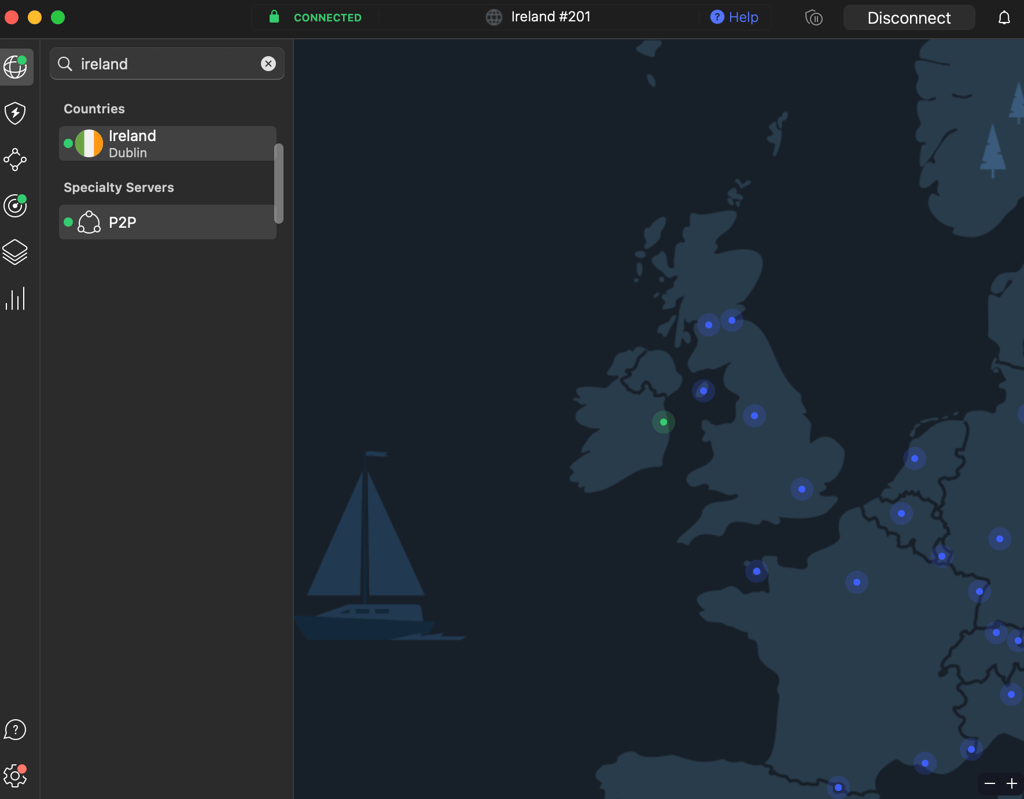
Task: Open Threat Protection shield icon in sidebar
Action: point(15,114)
